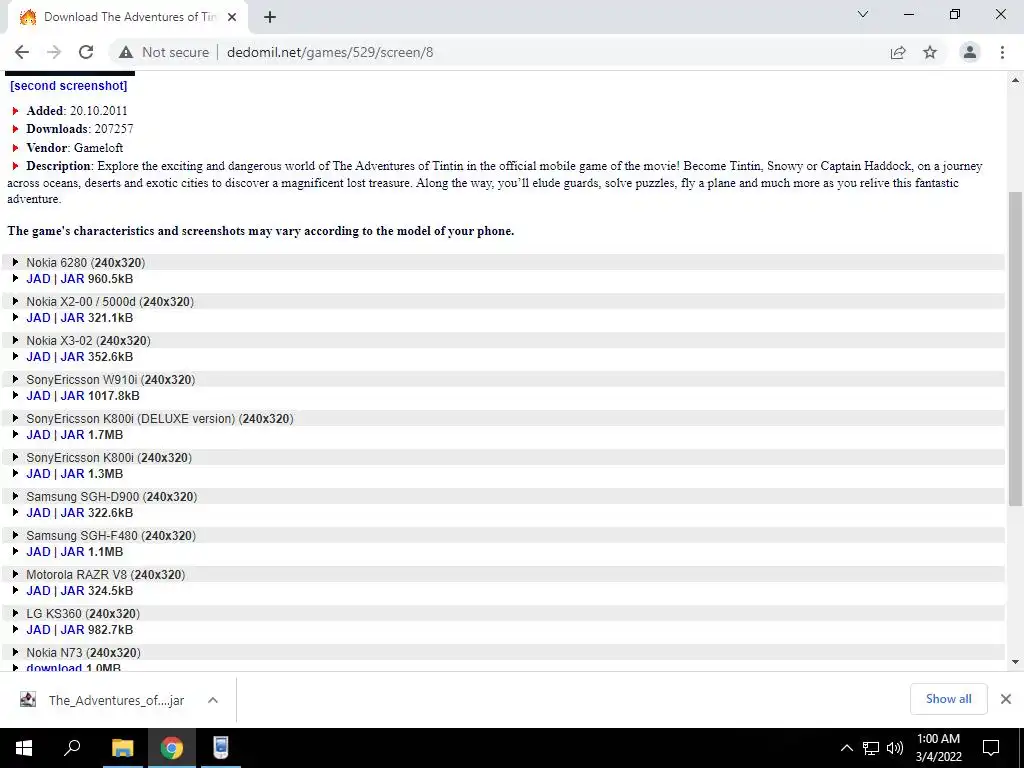This screenshot has width=1024, height=768.
Task: Open the Chrome profile avatar
Action: coord(970,52)
